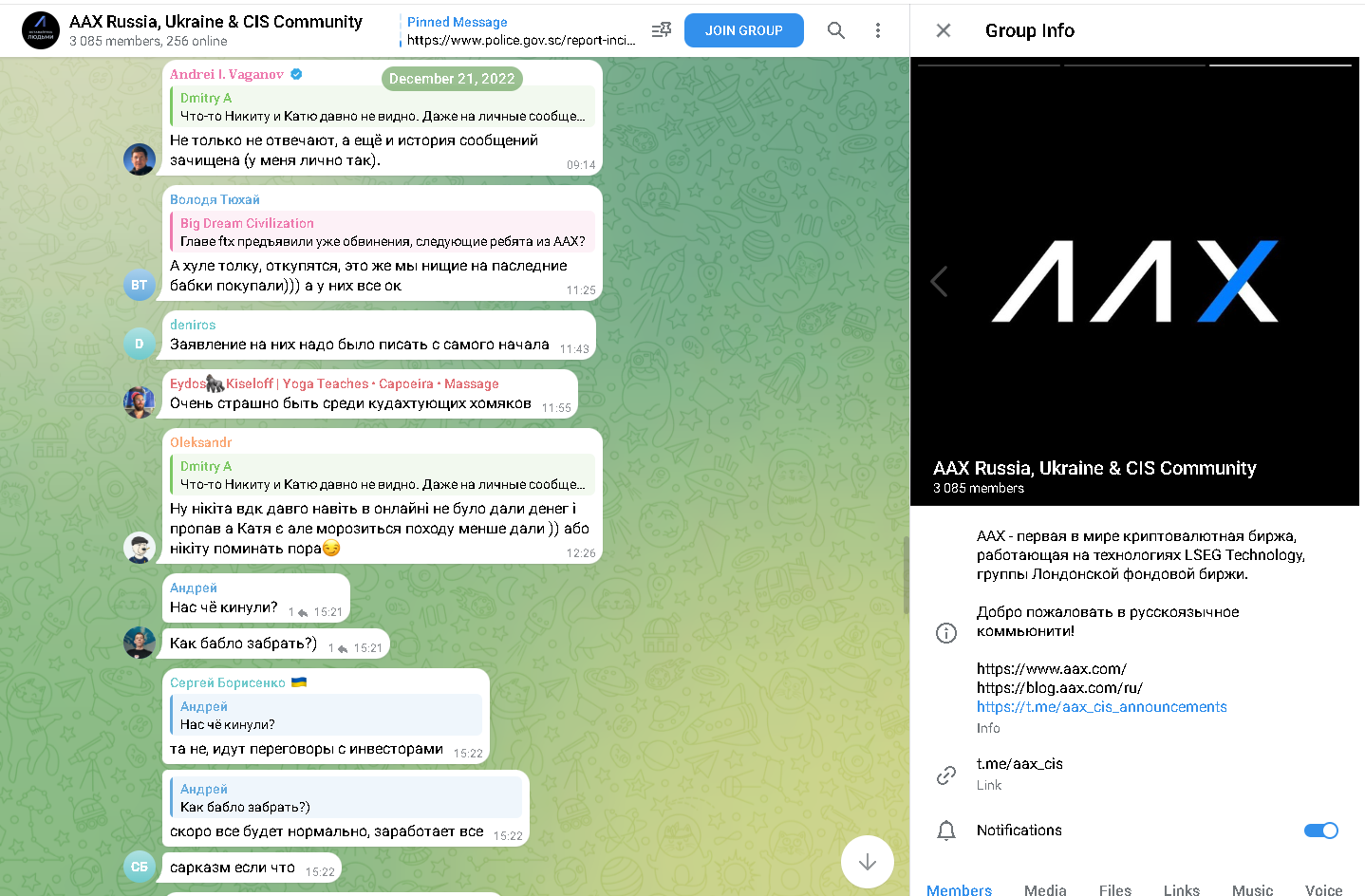This screenshot has width=1365, height=896.
Task: Open the СБ avatar of Сергей Борисенко
Action: [140, 867]
